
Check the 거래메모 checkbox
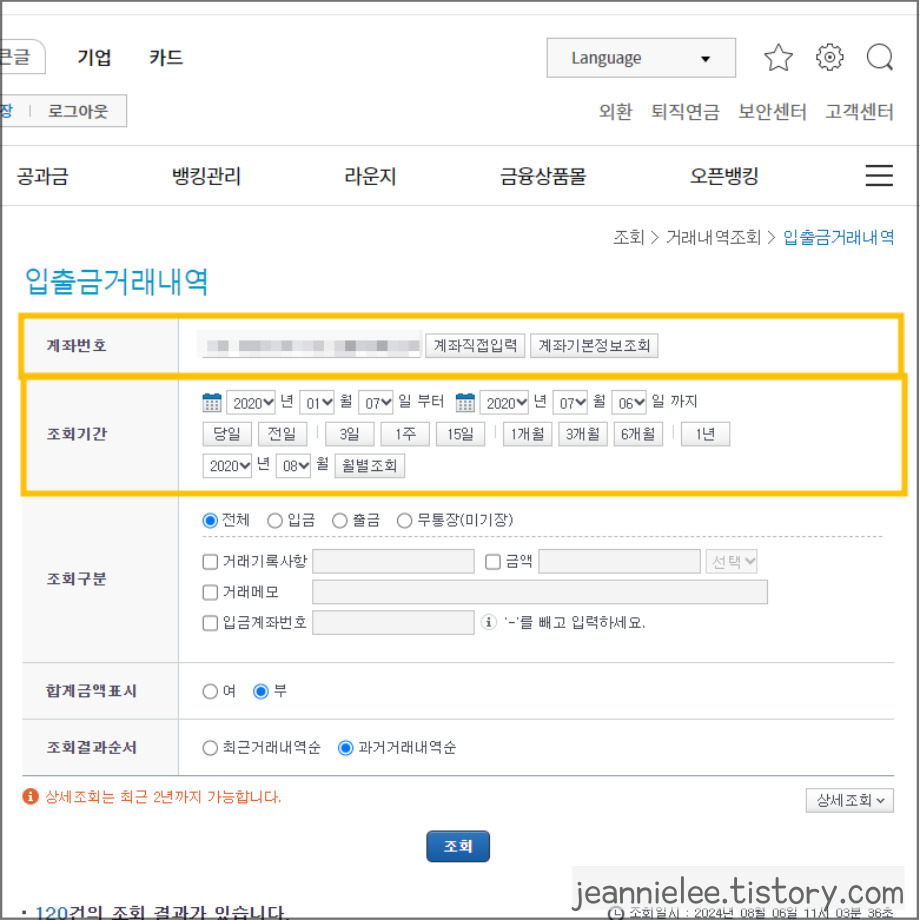click(x=210, y=591)
